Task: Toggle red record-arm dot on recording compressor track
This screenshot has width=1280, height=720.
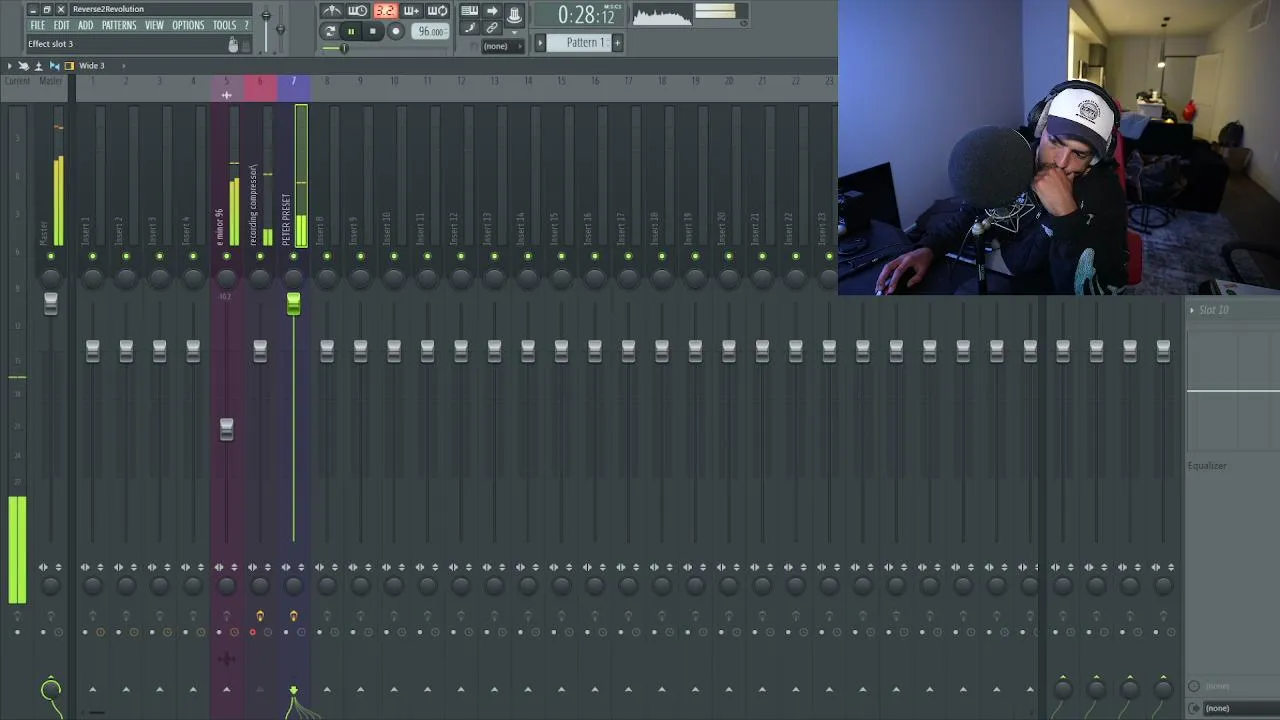Action: [x=252, y=632]
